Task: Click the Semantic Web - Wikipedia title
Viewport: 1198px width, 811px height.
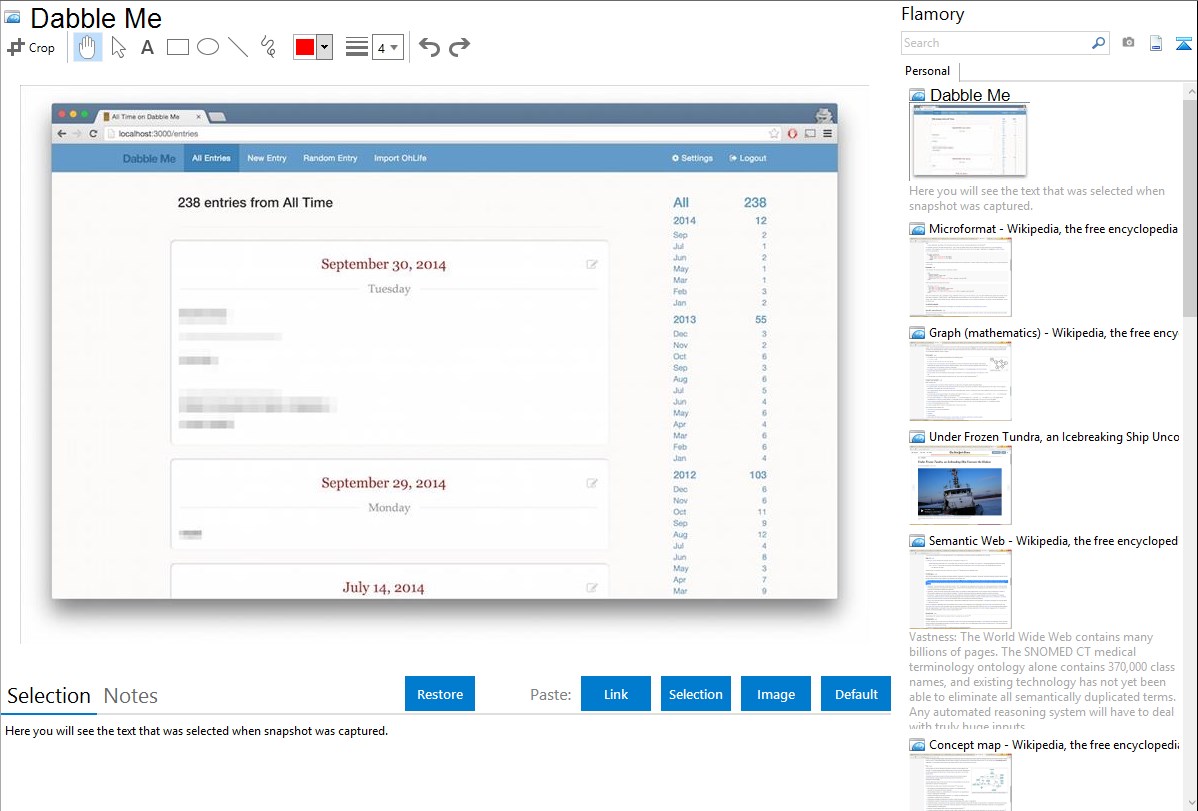Action: click(1053, 540)
